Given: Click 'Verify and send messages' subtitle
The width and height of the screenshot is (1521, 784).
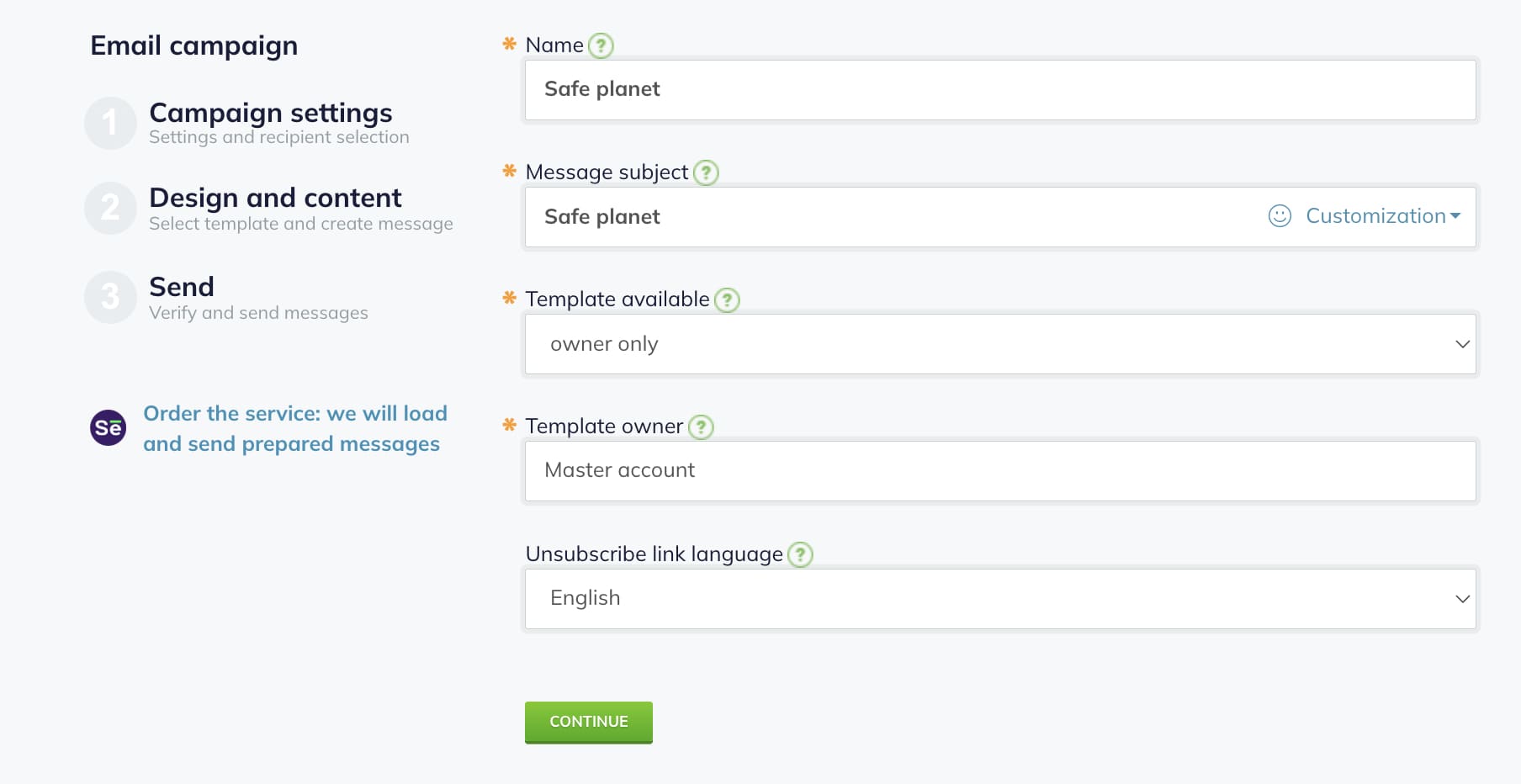Looking at the screenshot, I should coord(258,313).
